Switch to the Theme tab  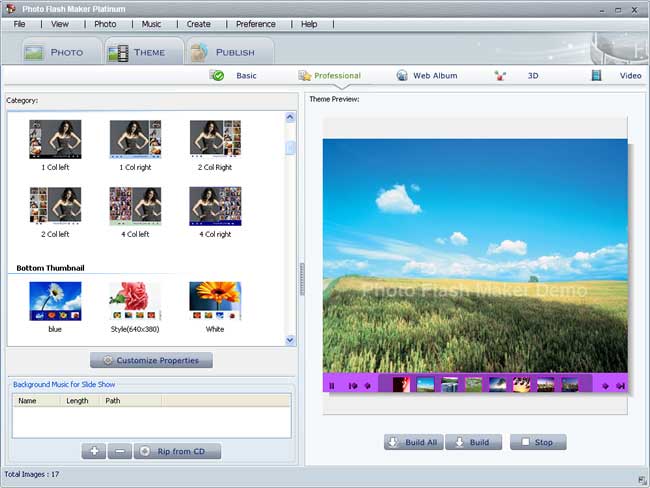click(x=143, y=51)
